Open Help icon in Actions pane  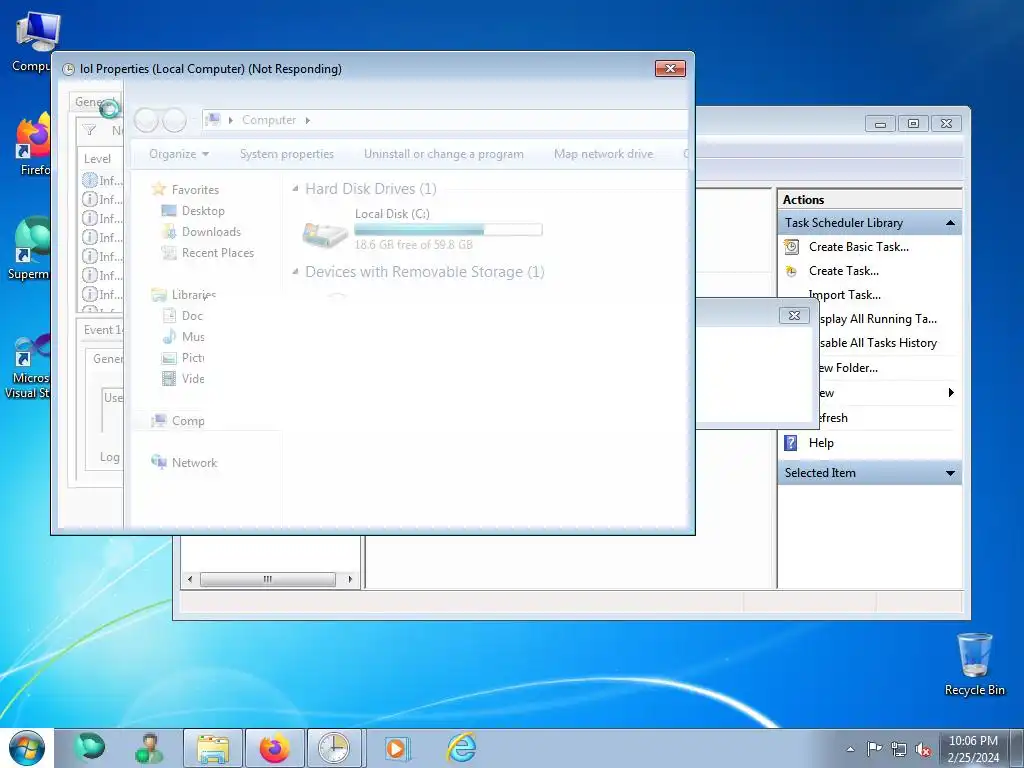790,443
